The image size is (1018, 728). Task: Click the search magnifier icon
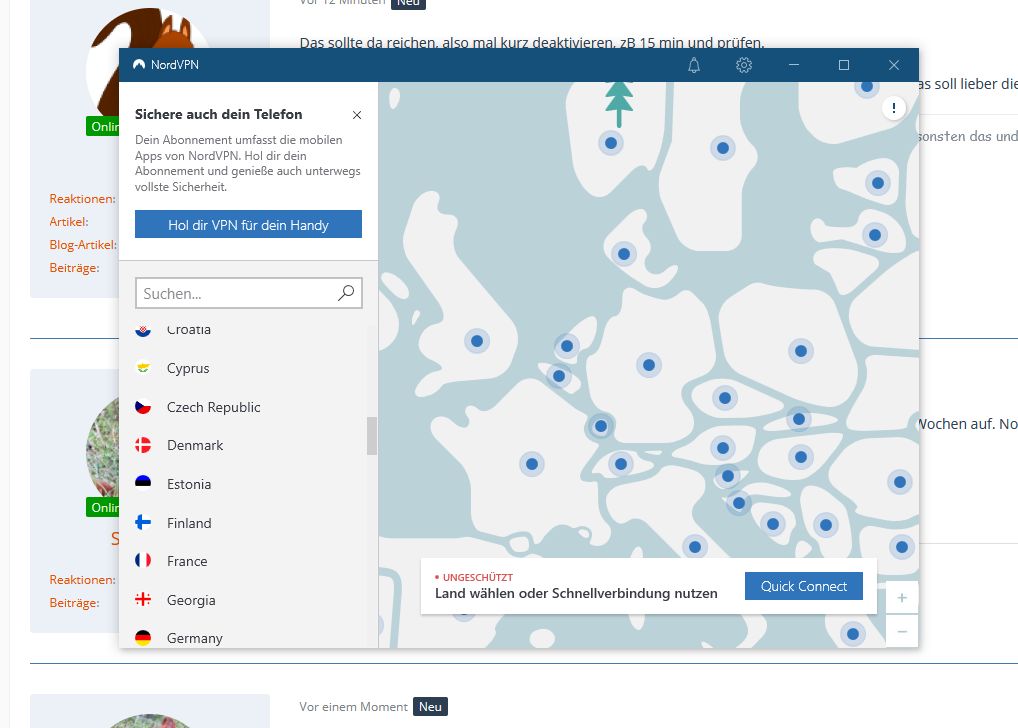pos(346,293)
